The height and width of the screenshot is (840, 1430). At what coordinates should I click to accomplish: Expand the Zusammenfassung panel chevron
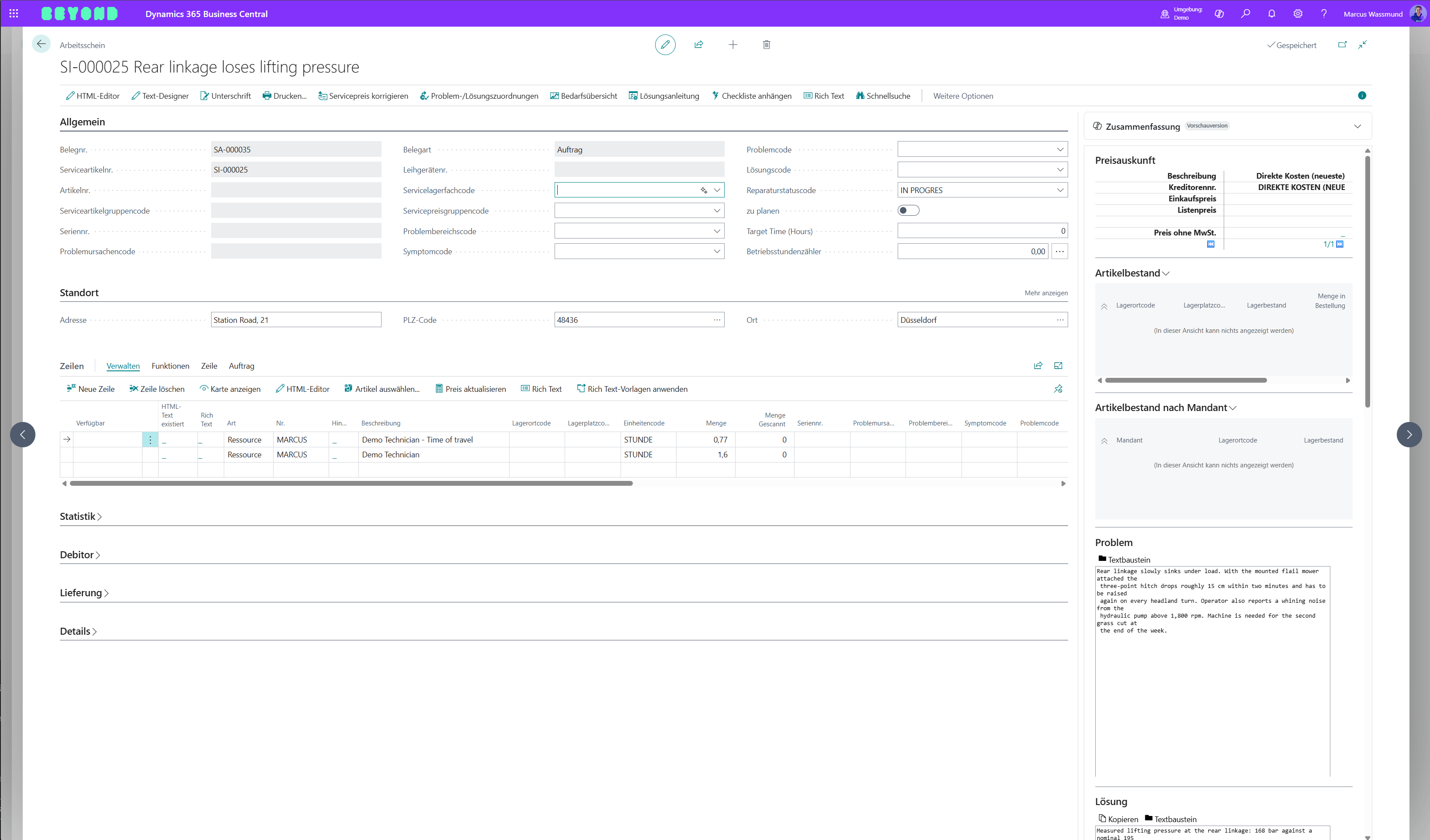(1357, 126)
